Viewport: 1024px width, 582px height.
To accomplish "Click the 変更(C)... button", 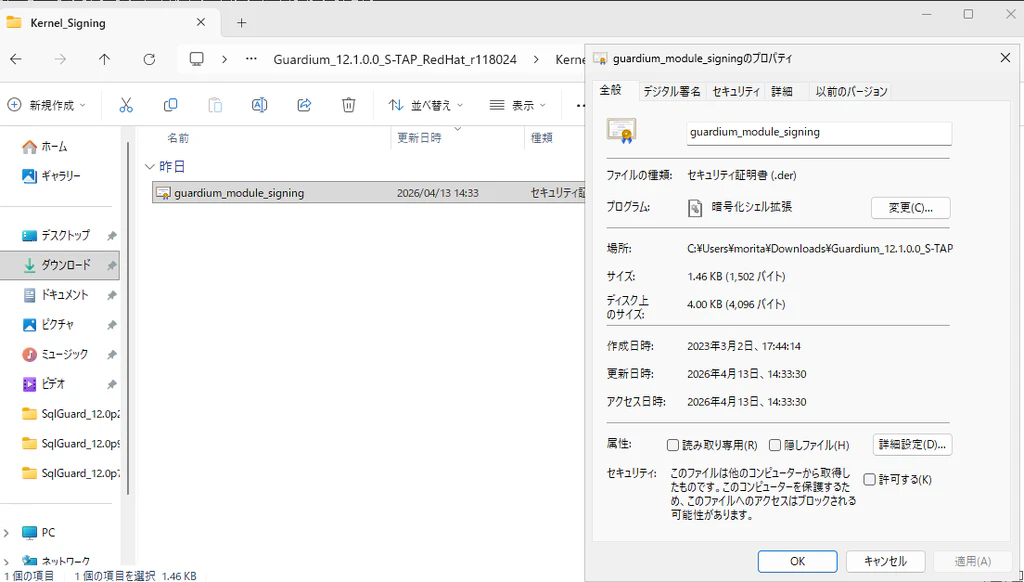I will tap(910, 208).
